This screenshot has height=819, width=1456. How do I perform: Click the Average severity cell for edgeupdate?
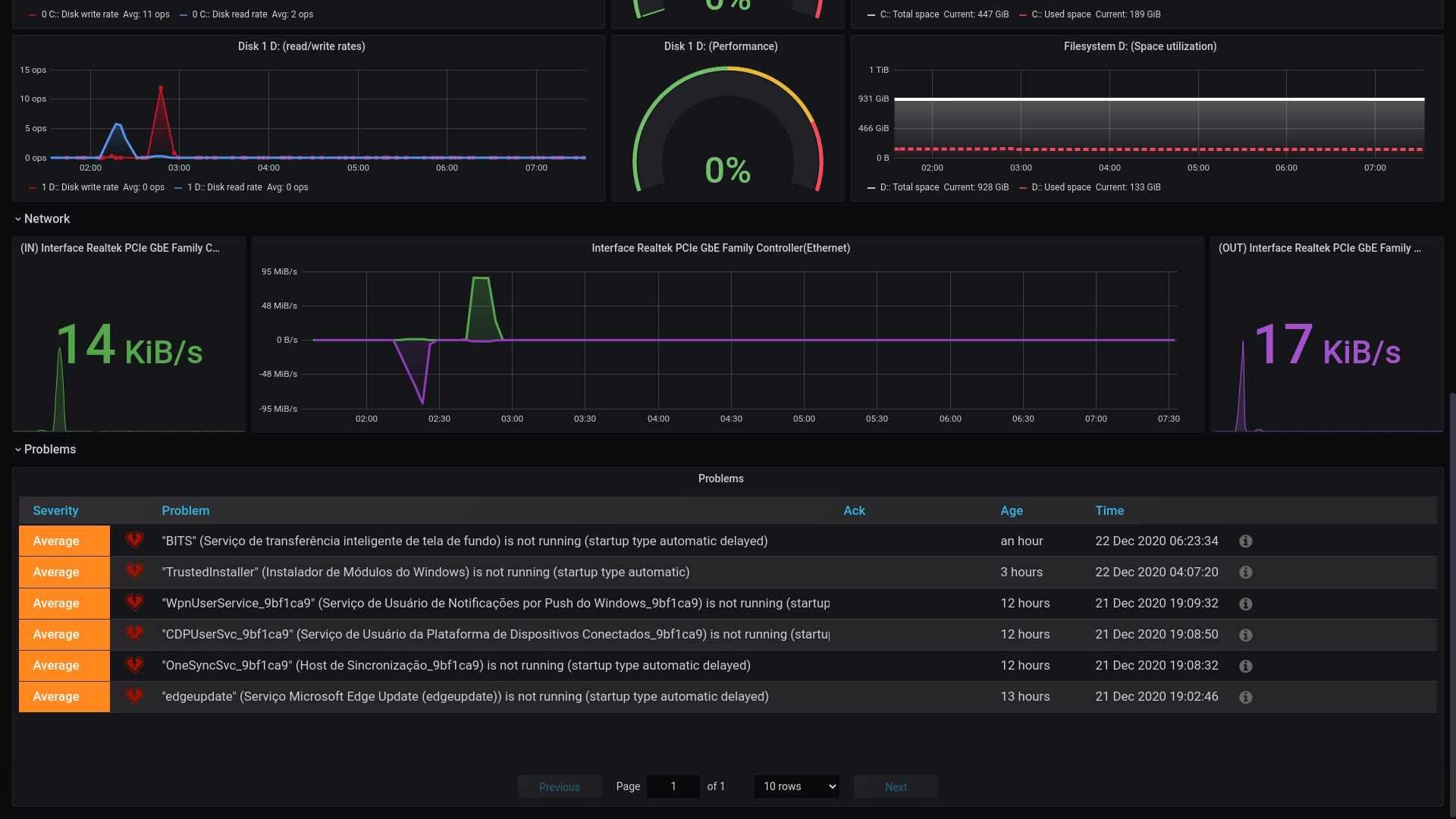point(64,697)
